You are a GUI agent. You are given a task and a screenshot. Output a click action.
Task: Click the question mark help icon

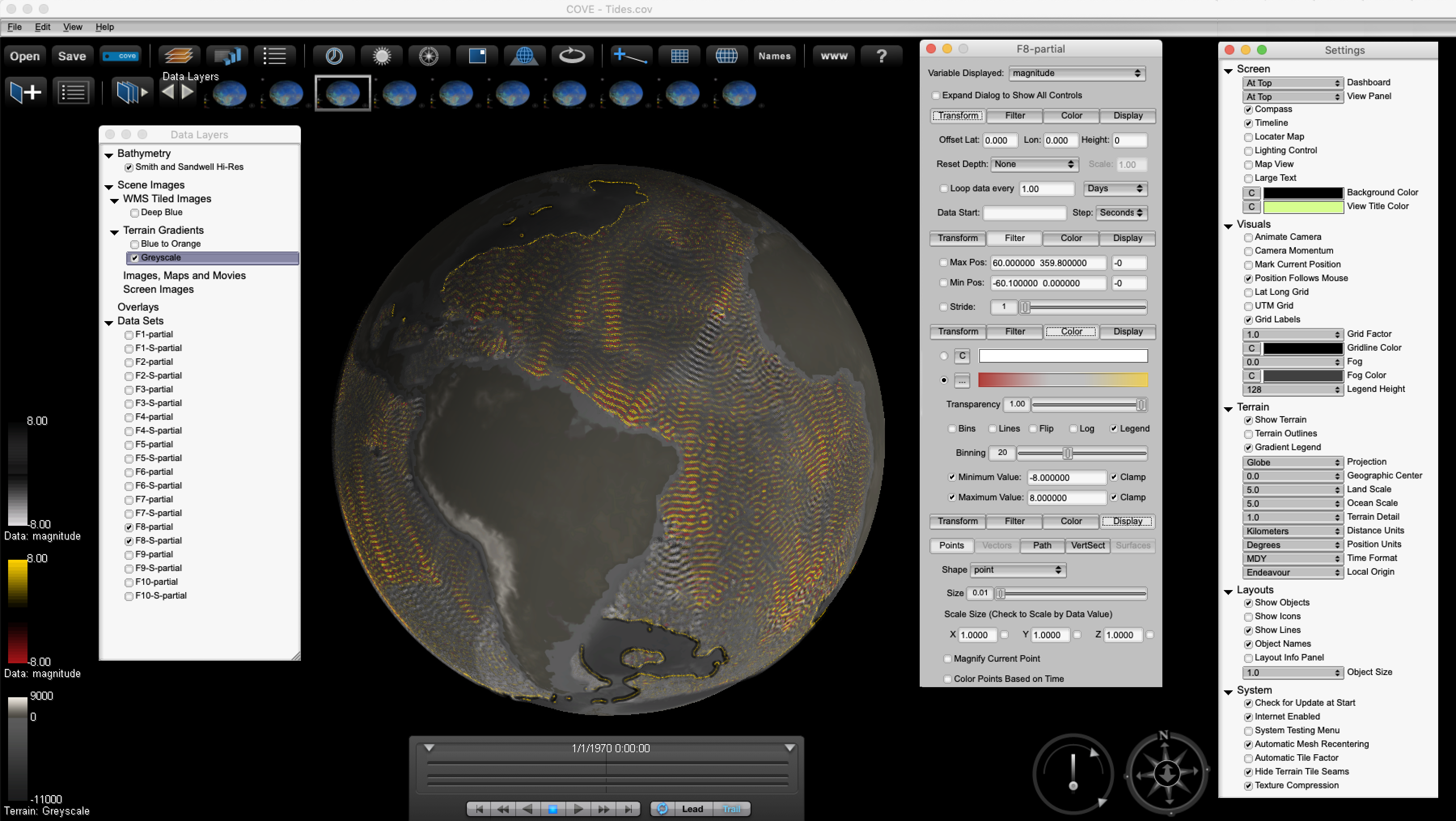tap(881, 56)
